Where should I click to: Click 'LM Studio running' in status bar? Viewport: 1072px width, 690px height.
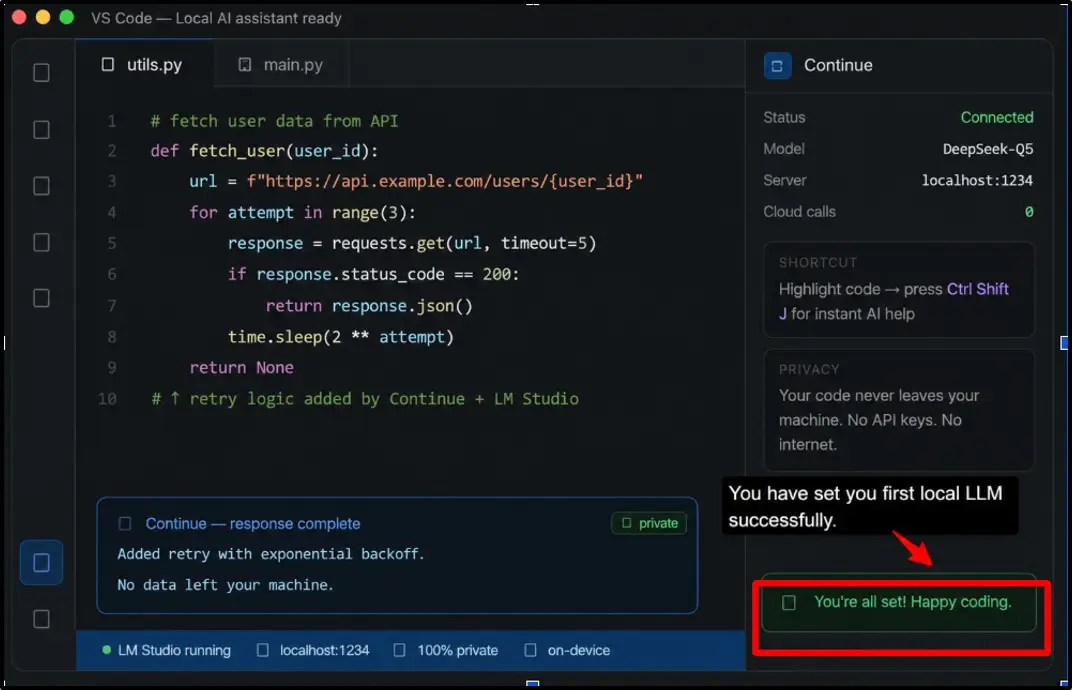pyautogui.click(x=174, y=650)
